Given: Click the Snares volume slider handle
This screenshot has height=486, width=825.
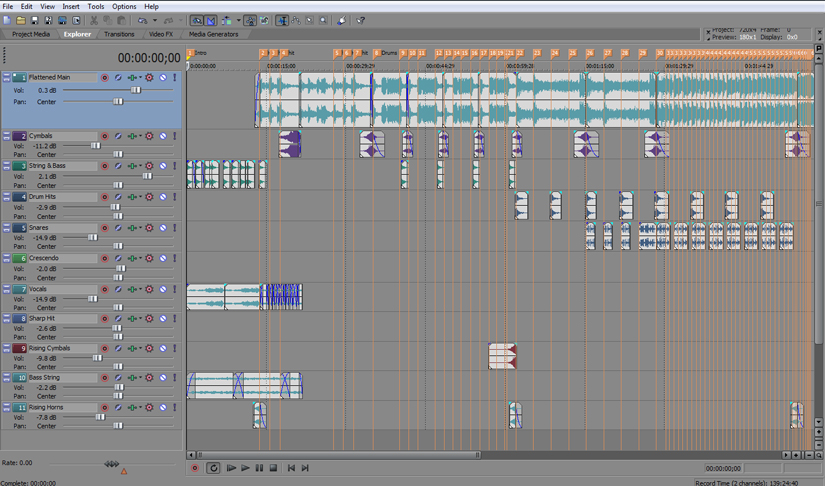Looking at the screenshot, I should 93,238.
